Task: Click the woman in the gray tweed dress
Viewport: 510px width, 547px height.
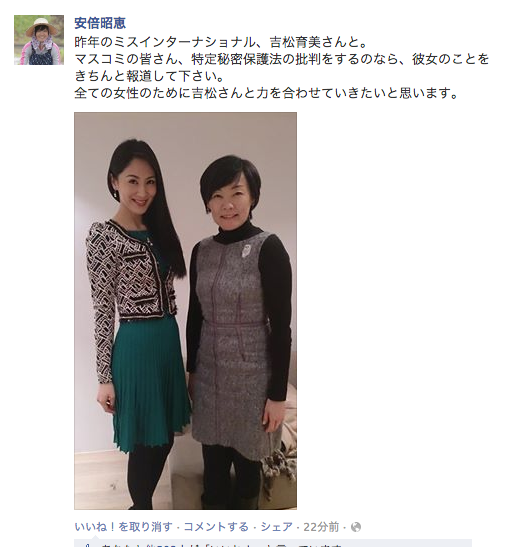Action: [x=239, y=331]
